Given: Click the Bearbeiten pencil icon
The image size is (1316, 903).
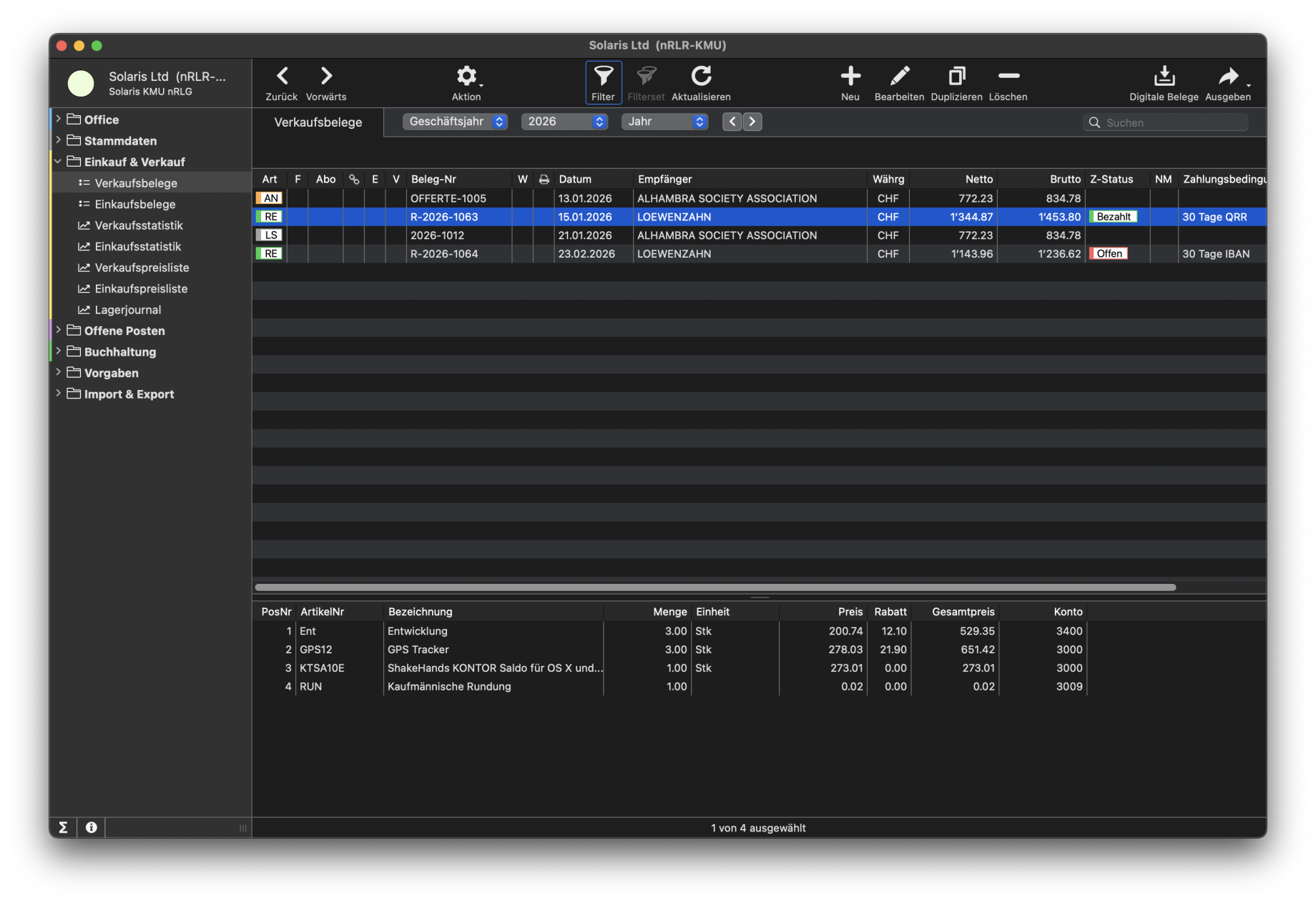Looking at the screenshot, I should point(899,76).
